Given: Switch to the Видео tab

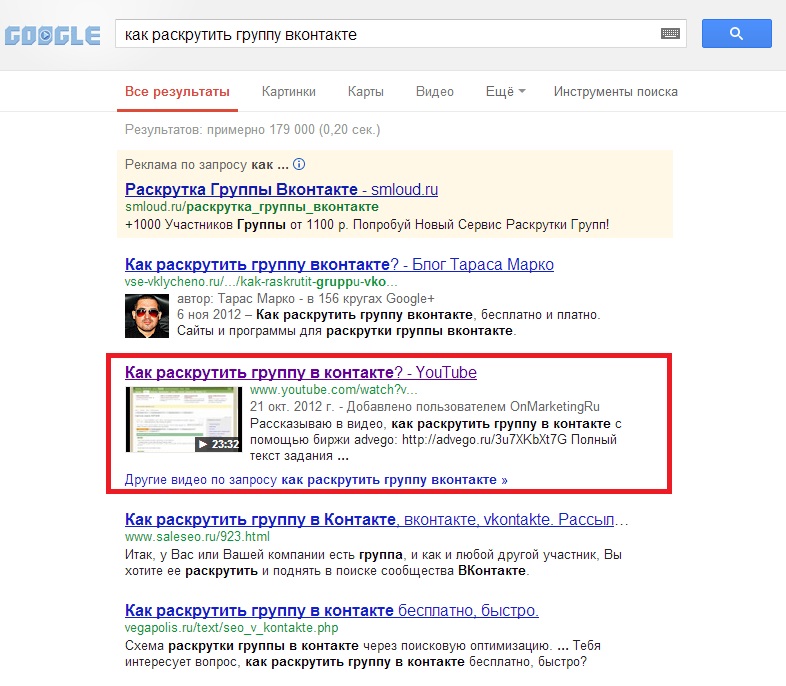Looking at the screenshot, I should (x=435, y=92).
